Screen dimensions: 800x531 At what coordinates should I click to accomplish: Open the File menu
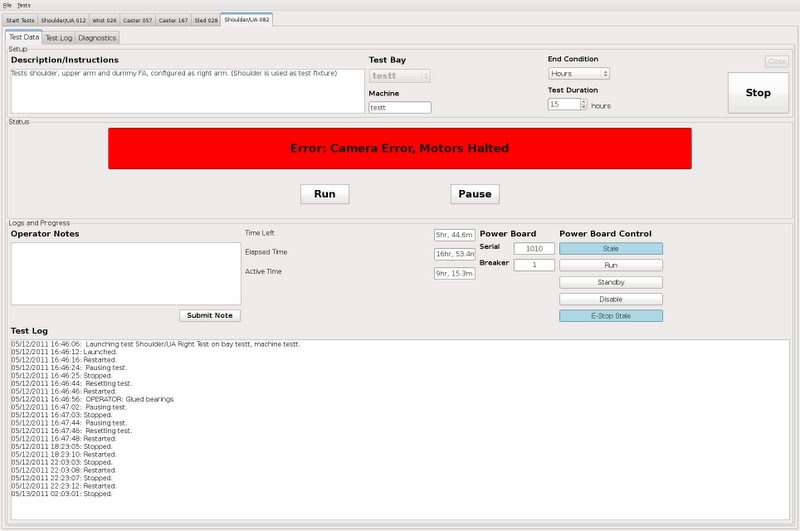point(7,5)
